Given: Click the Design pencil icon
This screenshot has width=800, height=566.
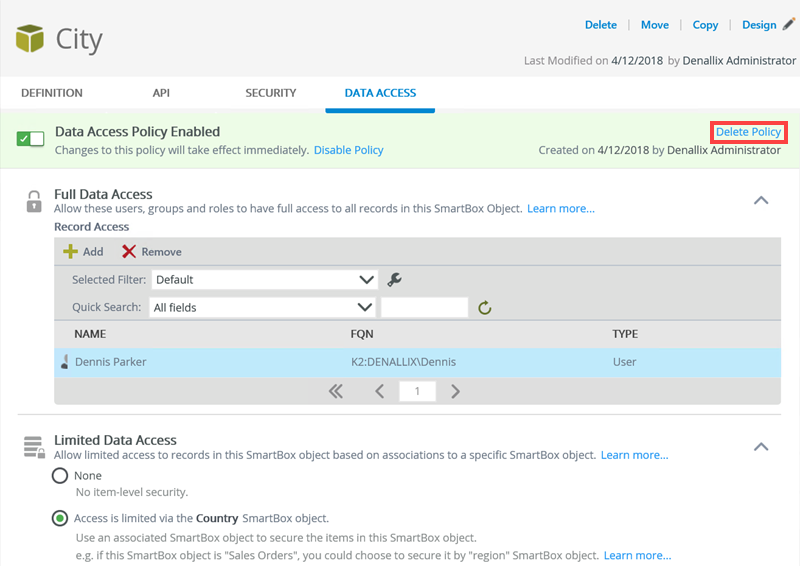Looking at the screenshot, I should click(x=789, y=24).
